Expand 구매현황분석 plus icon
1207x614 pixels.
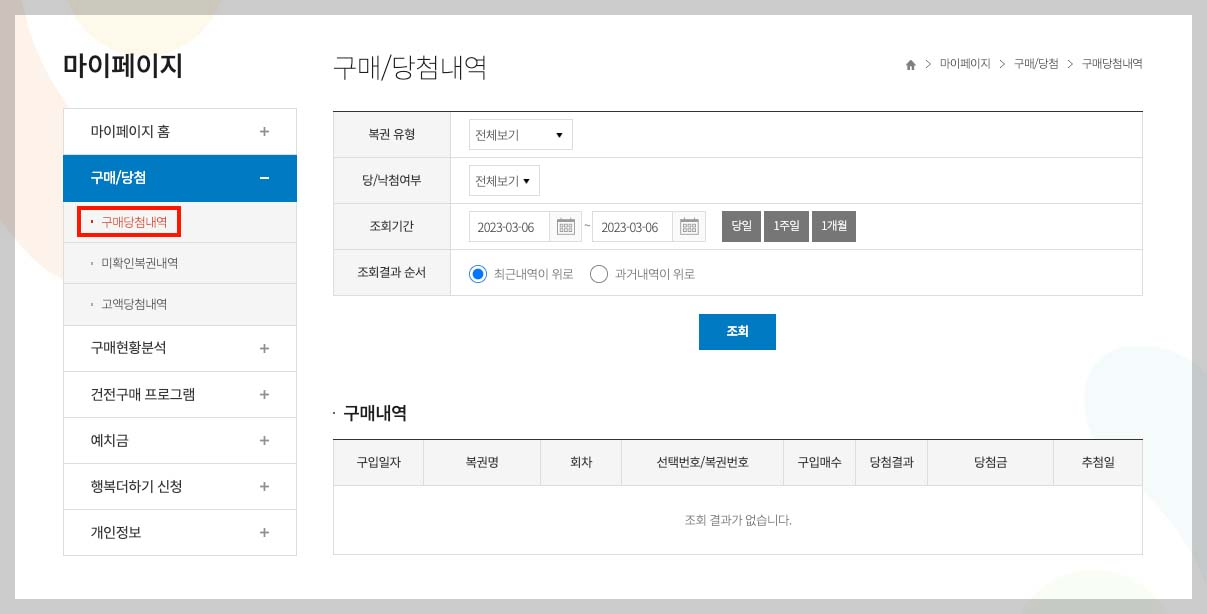point(264,348)
